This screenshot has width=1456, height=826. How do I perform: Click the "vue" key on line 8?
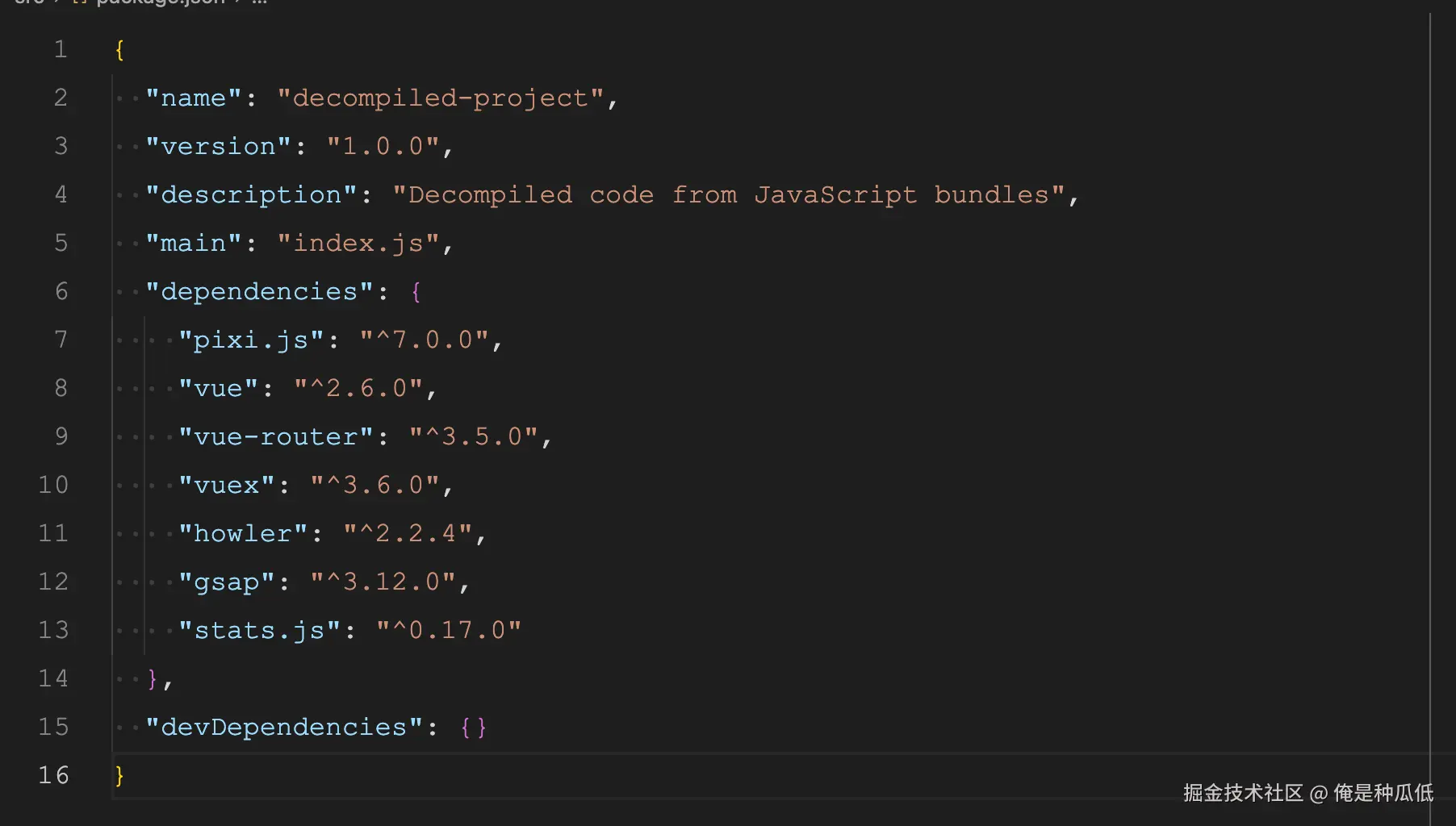point(218,389)
